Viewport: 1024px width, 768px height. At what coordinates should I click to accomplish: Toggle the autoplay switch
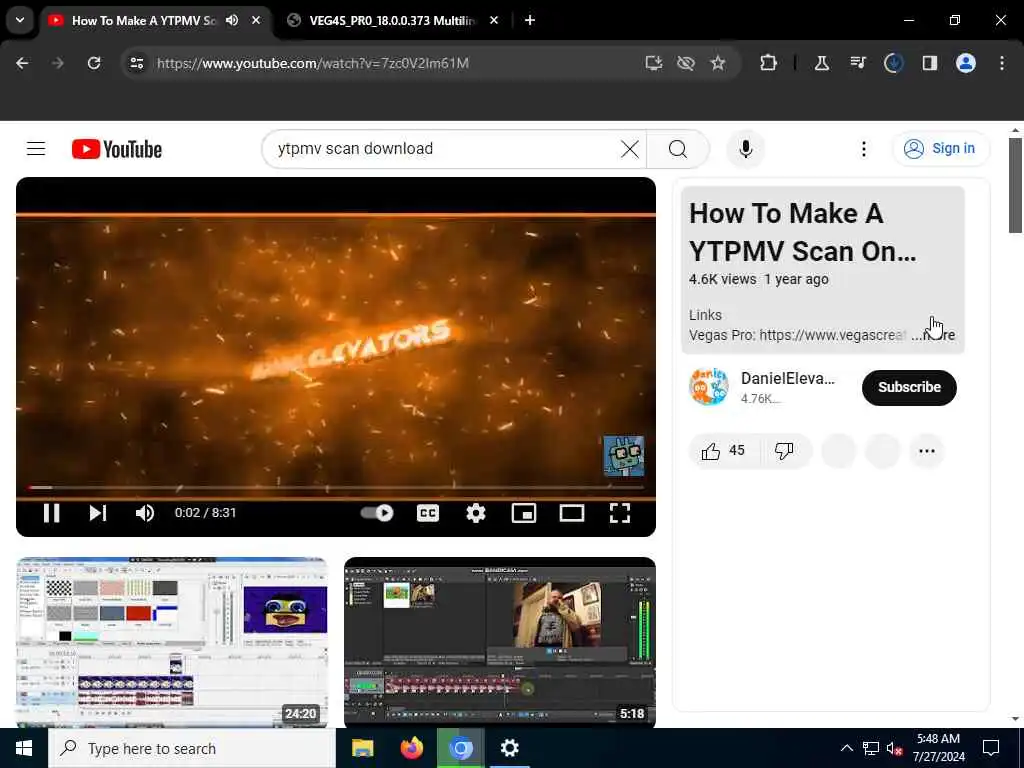[x=377, y=513]
